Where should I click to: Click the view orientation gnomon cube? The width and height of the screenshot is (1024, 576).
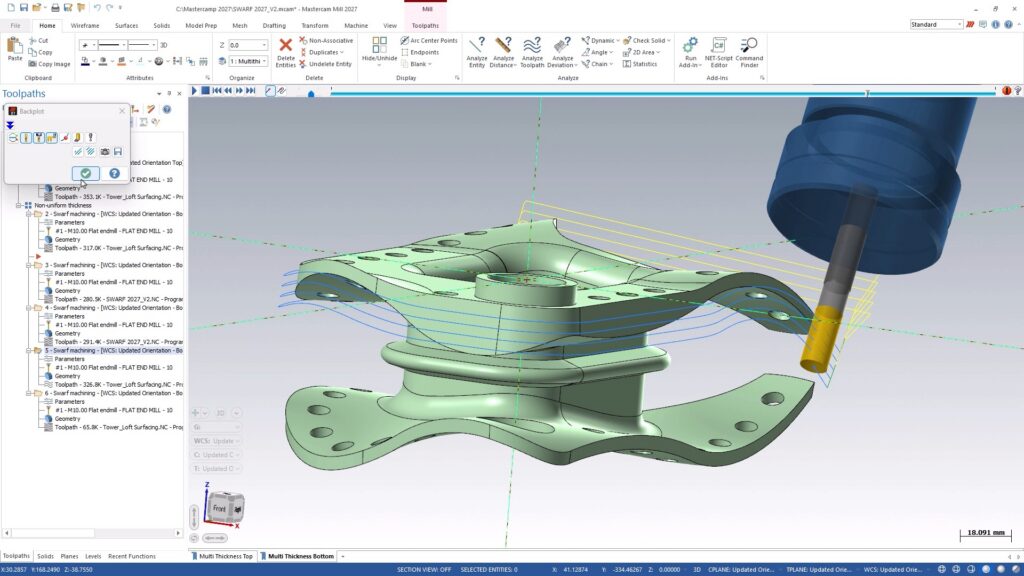tap(226, 507)
